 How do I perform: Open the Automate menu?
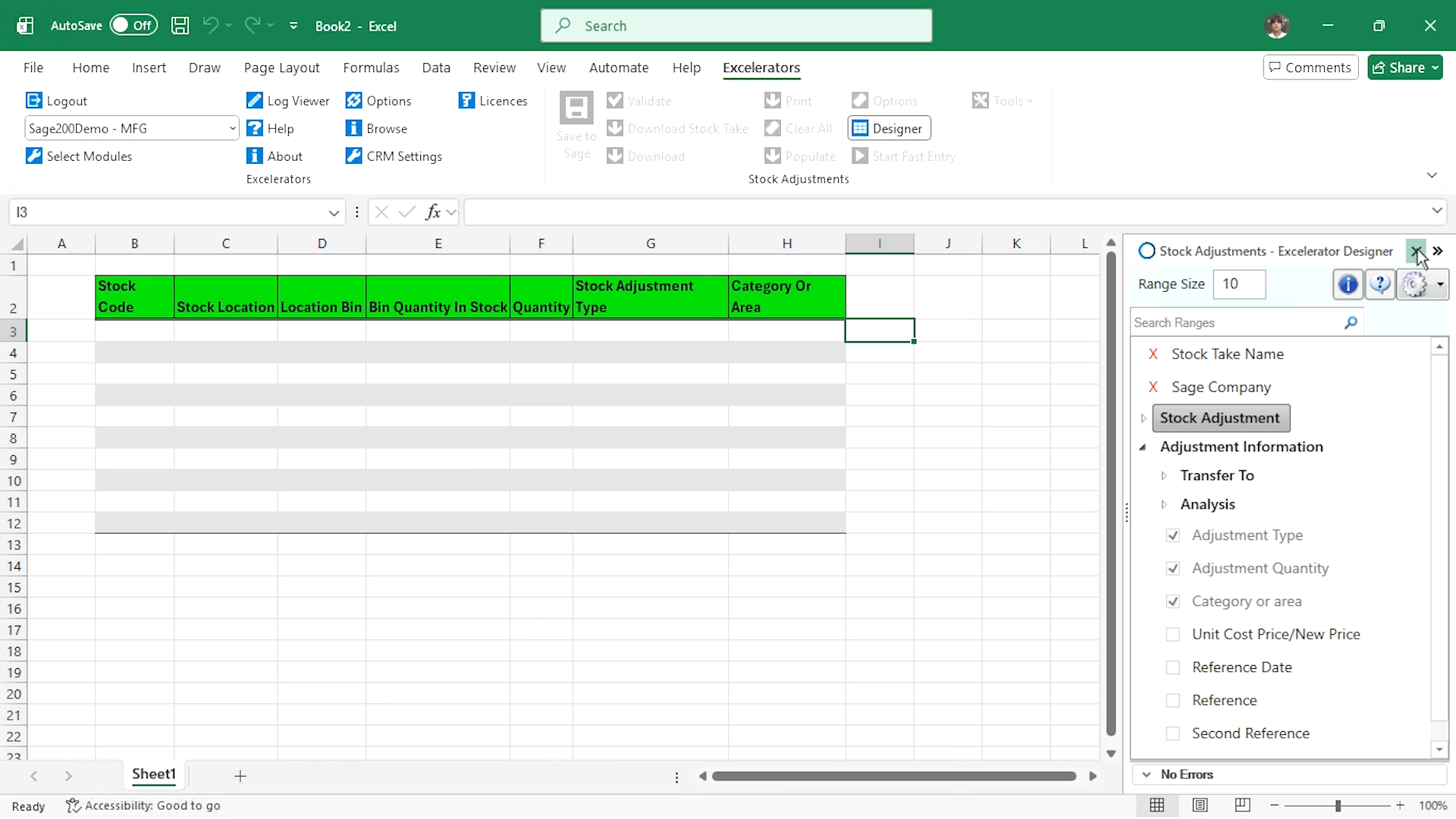[x=619, y=67]
